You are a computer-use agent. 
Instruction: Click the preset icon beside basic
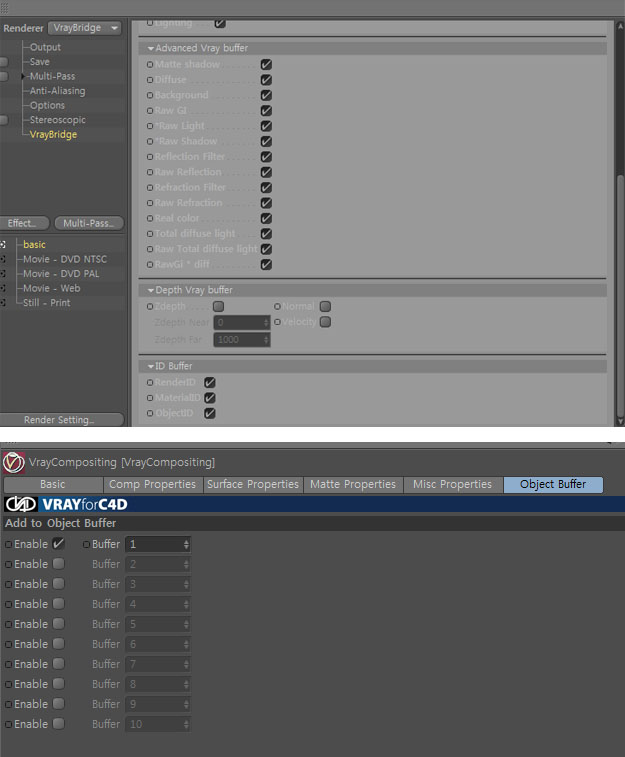click(x=3, y=245)
